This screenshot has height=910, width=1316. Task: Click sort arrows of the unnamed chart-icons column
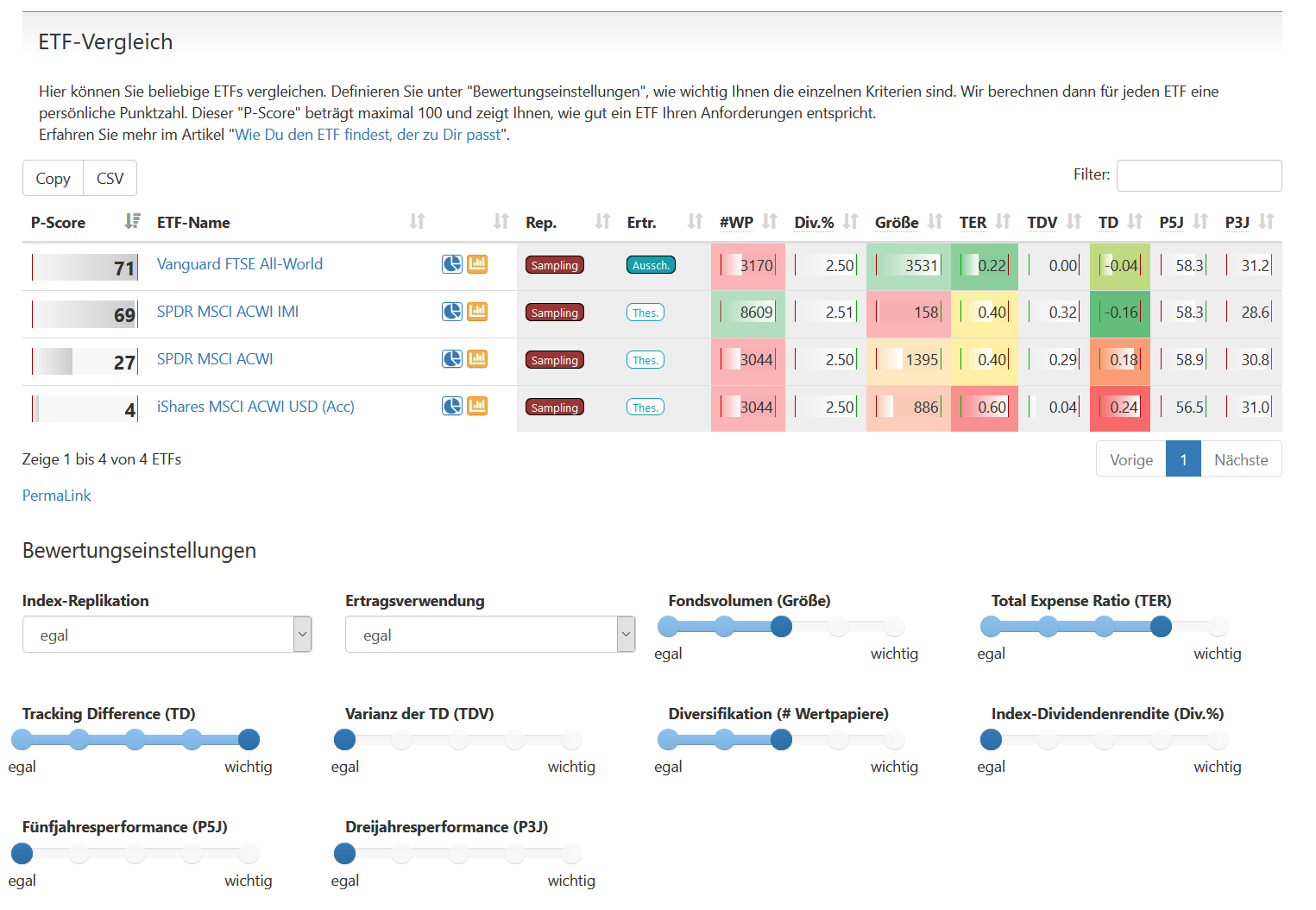(501, 222)
